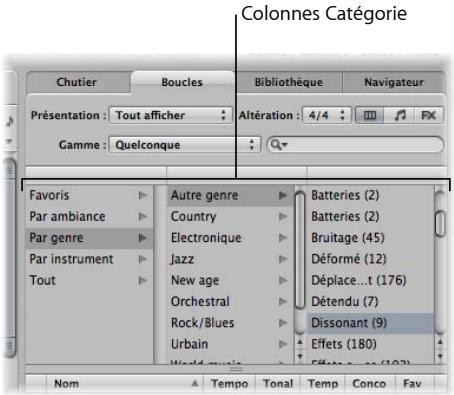Viewport: 454px width, 395px height.
Task: Click inside the loop search field
Action: [x=355, y=145]
